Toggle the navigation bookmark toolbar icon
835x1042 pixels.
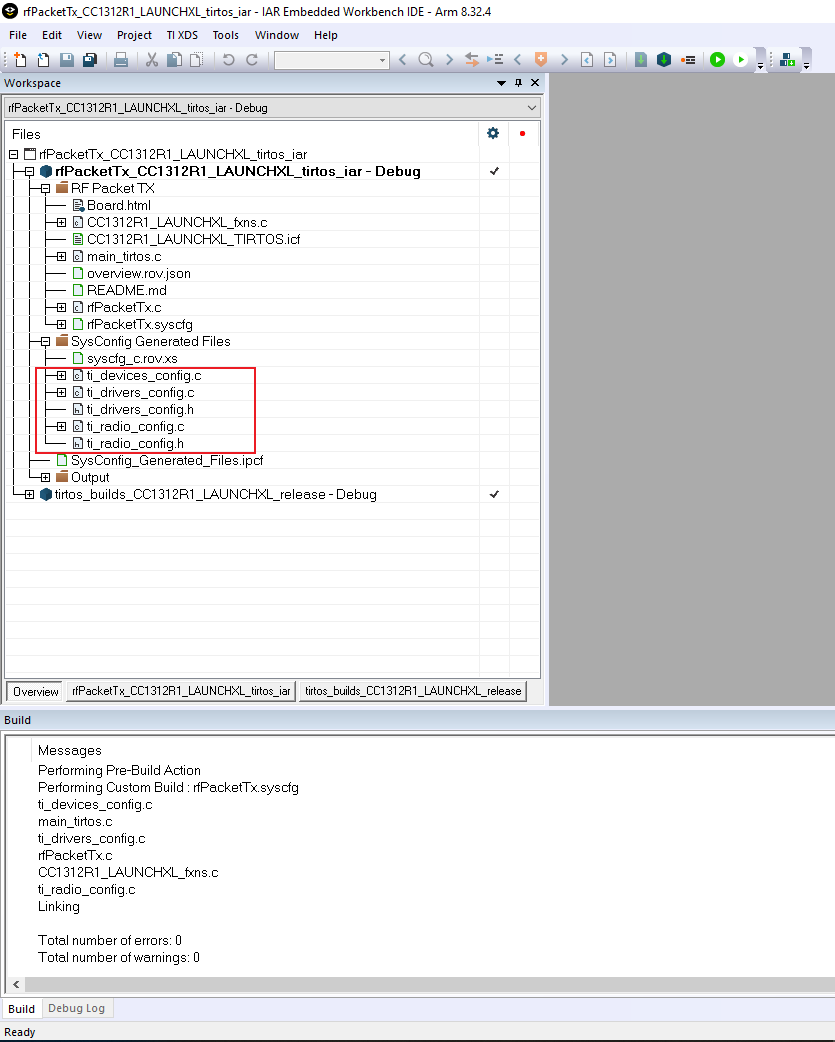[540, 59]
